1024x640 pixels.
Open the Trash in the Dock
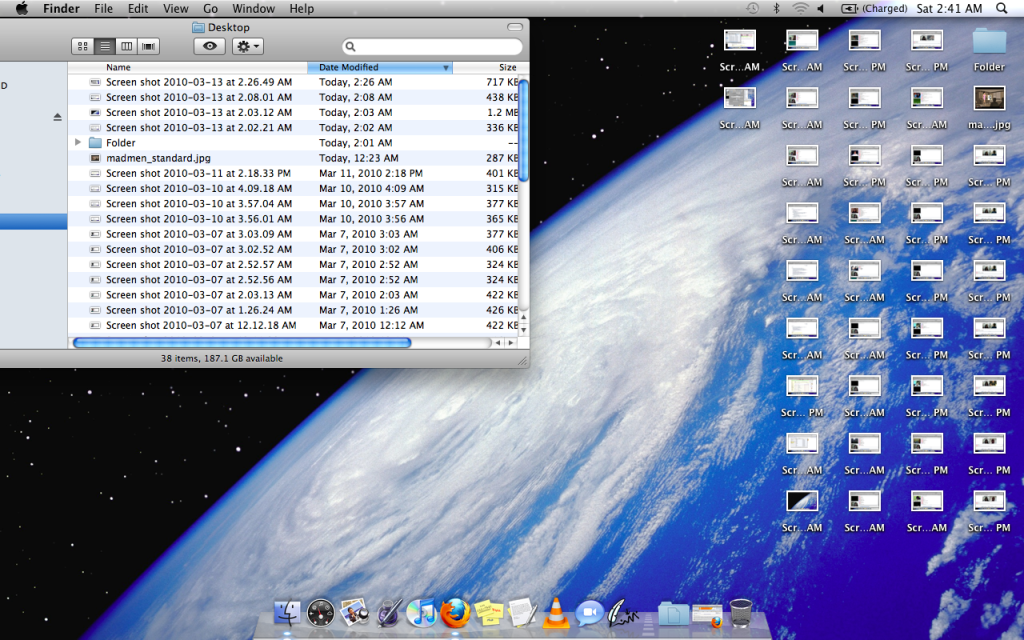[x=741, y=612]
